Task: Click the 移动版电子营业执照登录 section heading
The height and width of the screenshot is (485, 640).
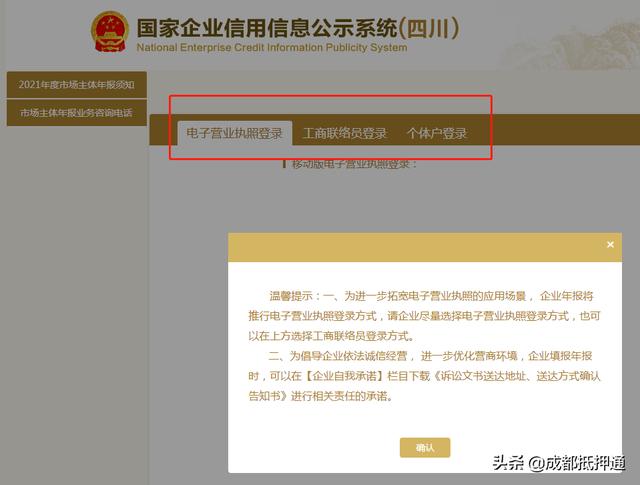Action: (351, 164)
